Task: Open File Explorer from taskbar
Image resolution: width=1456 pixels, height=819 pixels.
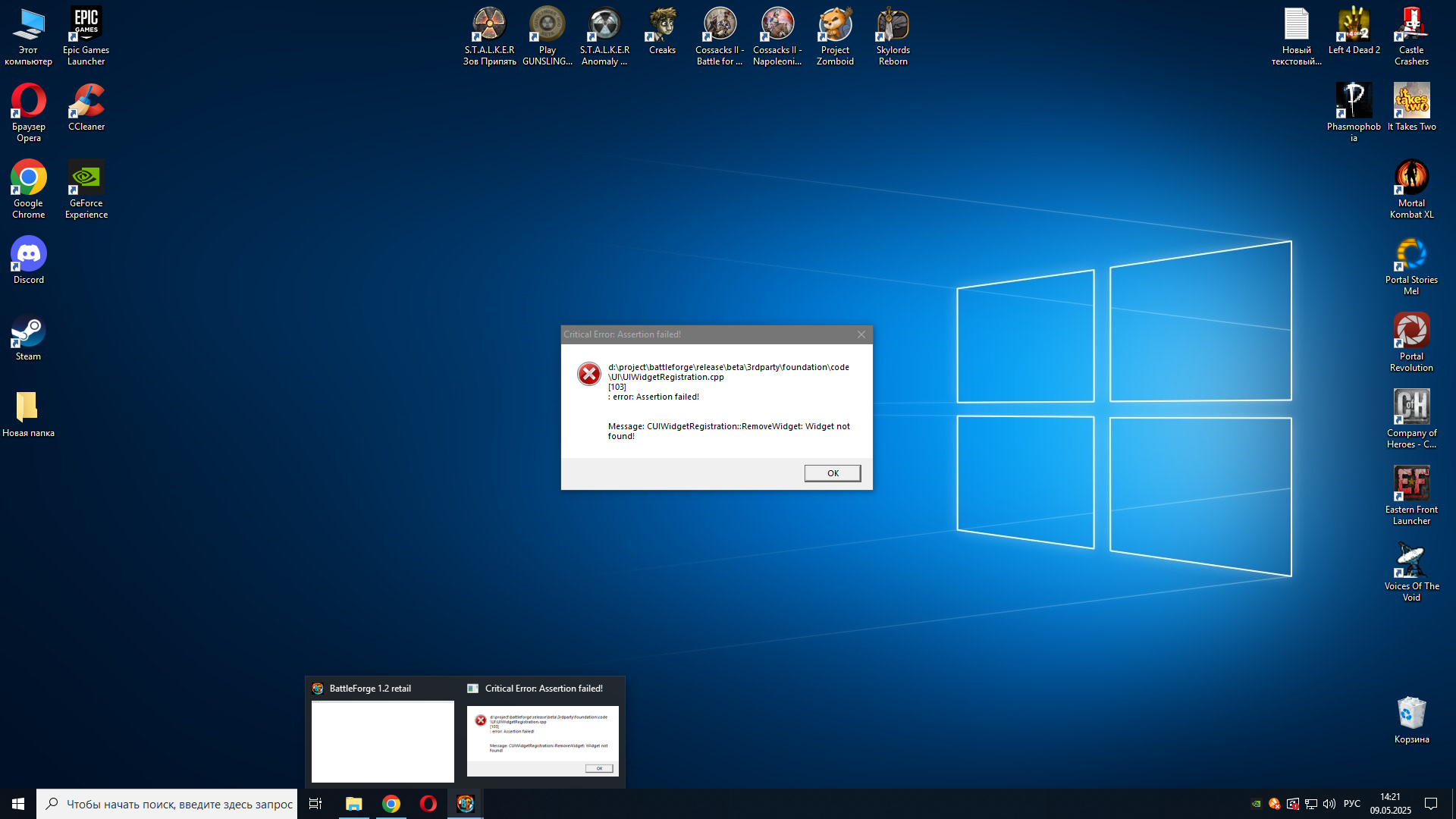Action: tap(353, 804)
